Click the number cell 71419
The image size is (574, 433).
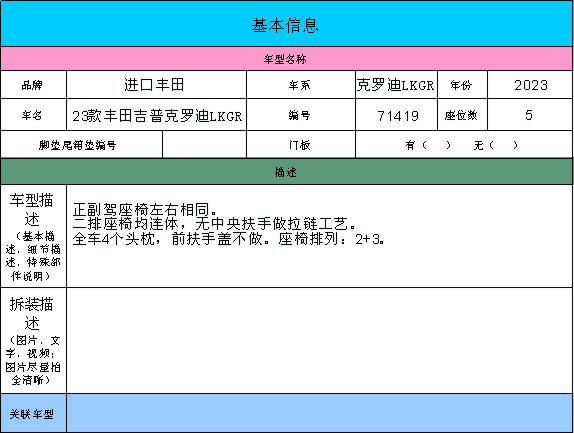(x=396, y=115)
